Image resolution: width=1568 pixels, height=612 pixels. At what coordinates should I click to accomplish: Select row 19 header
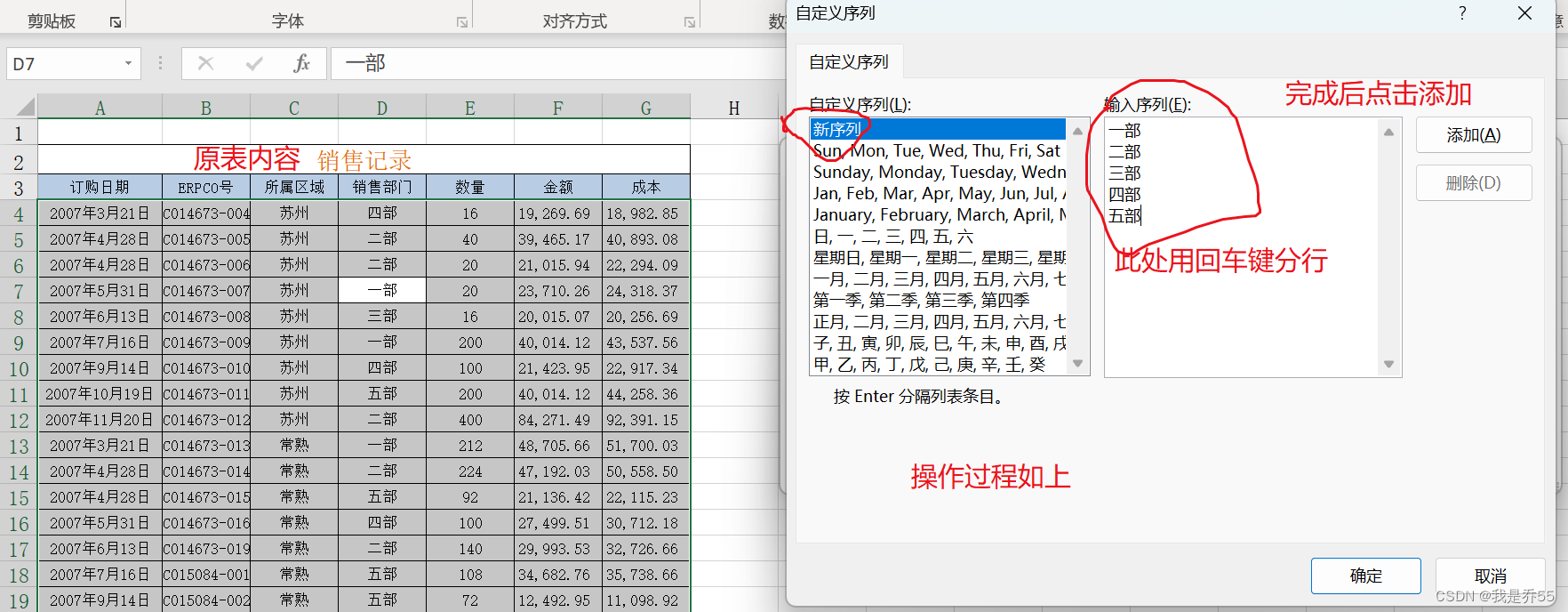pos(19,600)
